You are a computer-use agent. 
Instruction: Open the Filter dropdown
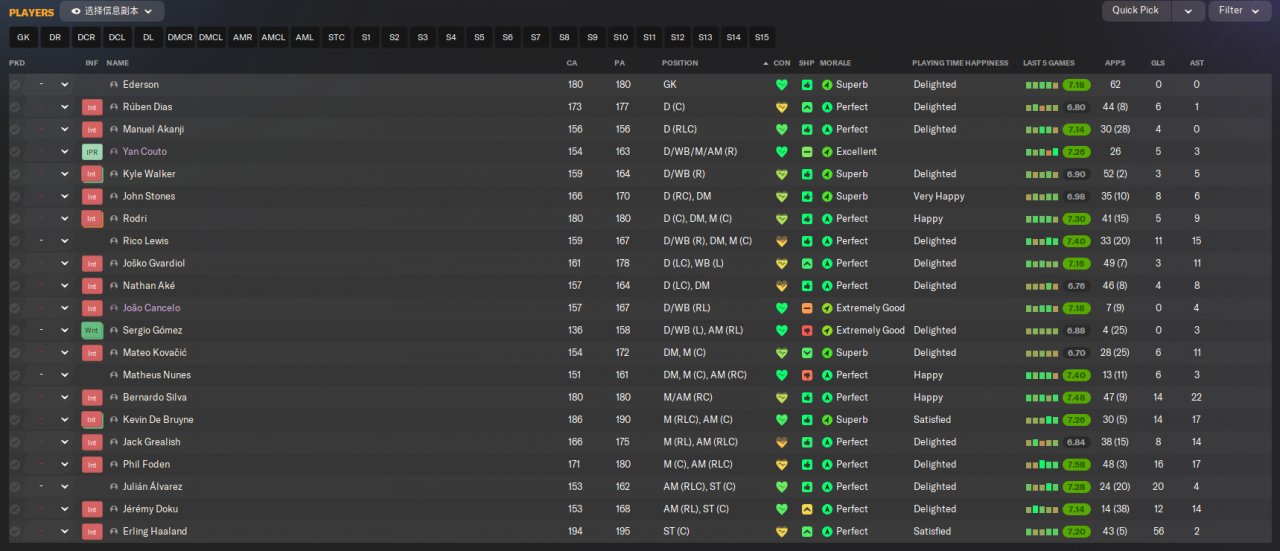coord(1240,11)
